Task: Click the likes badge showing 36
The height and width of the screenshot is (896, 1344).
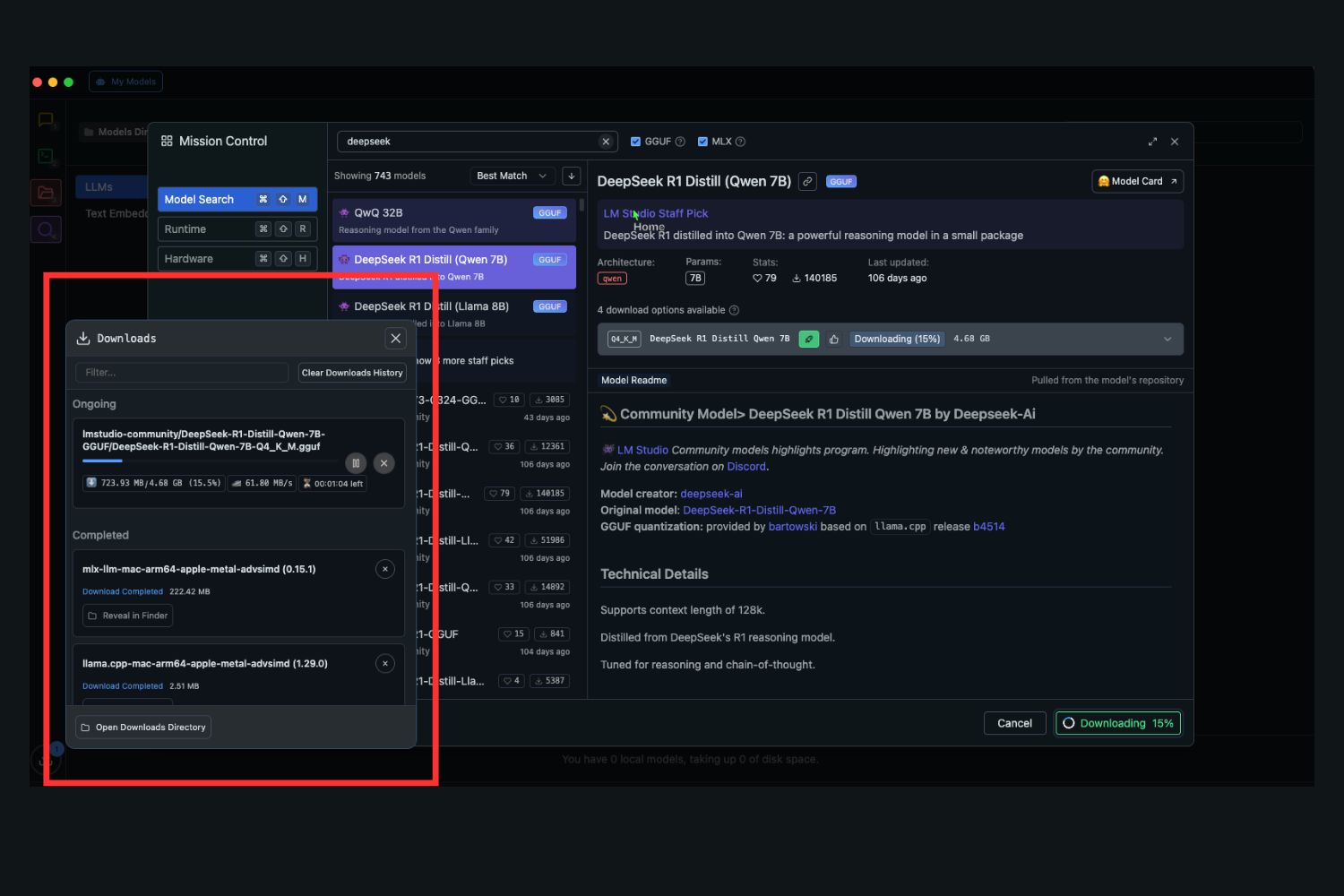Action: (x=504, y=446)
